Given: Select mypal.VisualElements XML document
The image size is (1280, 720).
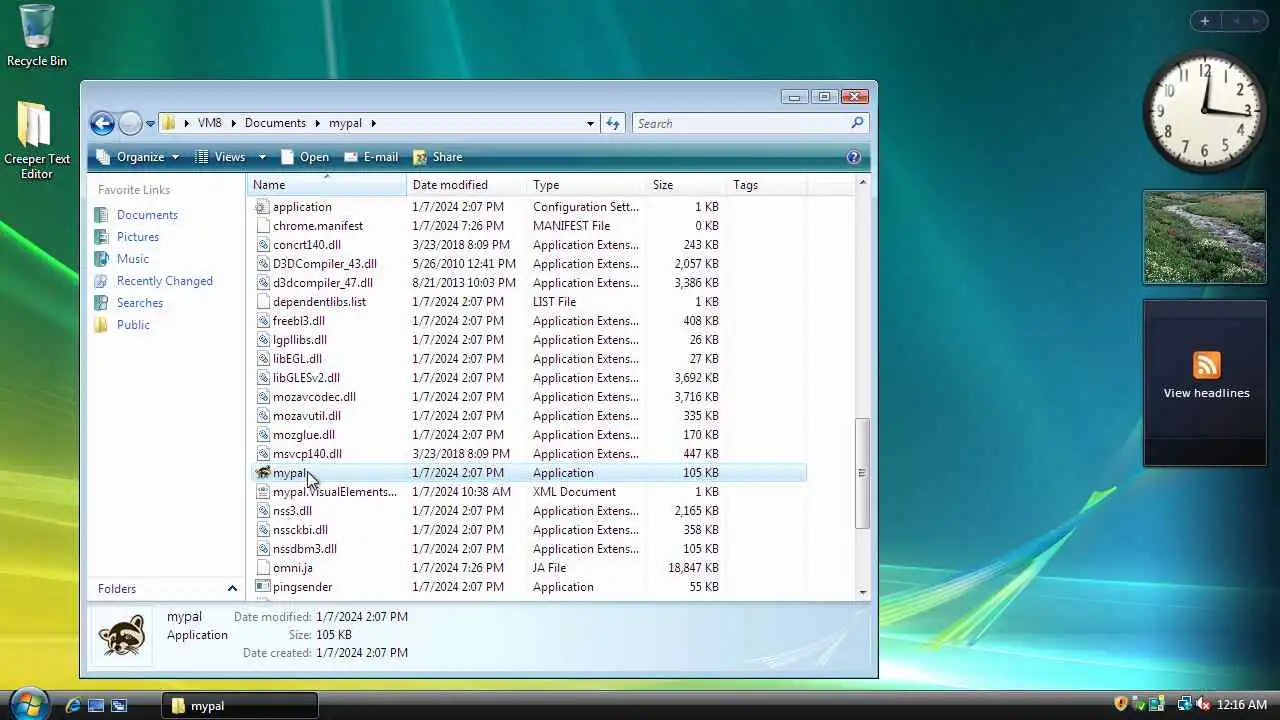Looking at the screenshot, I should pyautogui.click(x=335, y=492).
